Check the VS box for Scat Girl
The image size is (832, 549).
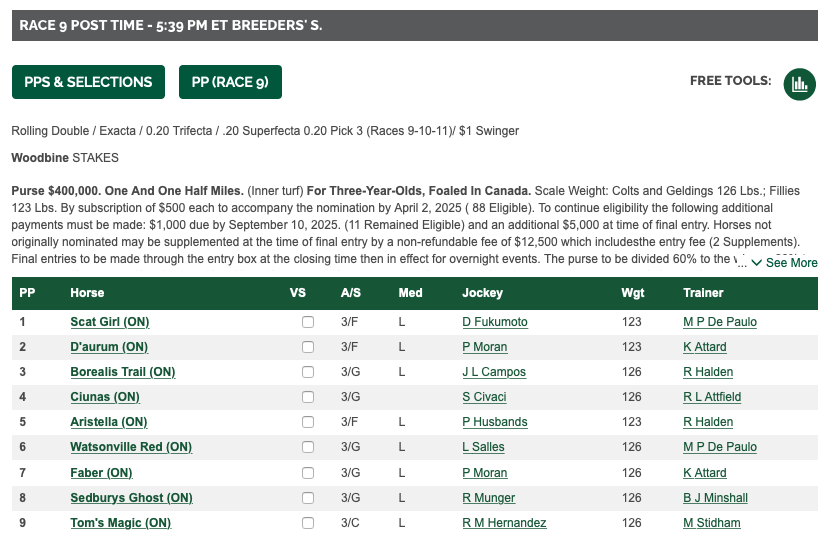click(x=308, y=322)
